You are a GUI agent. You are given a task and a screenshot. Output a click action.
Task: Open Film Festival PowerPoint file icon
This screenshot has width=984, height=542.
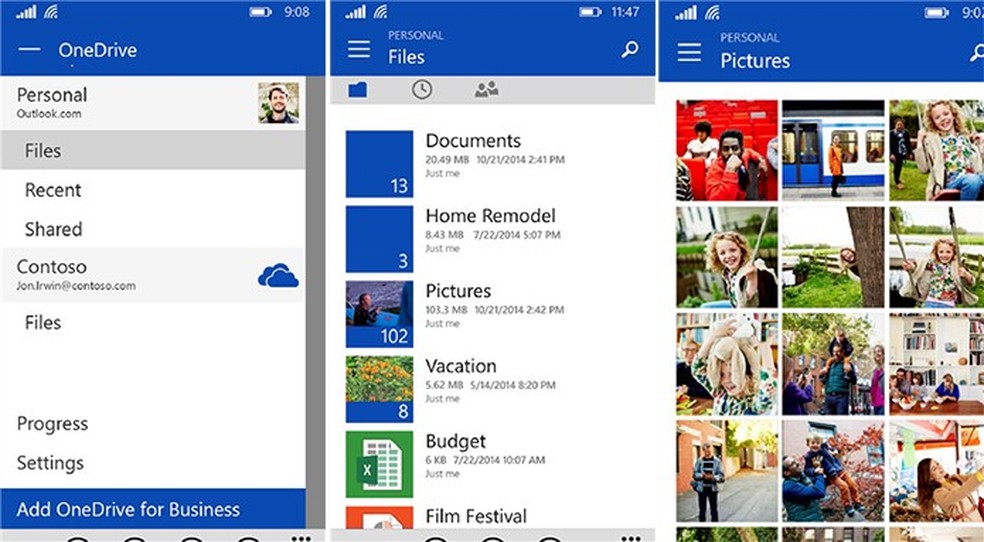379,518
